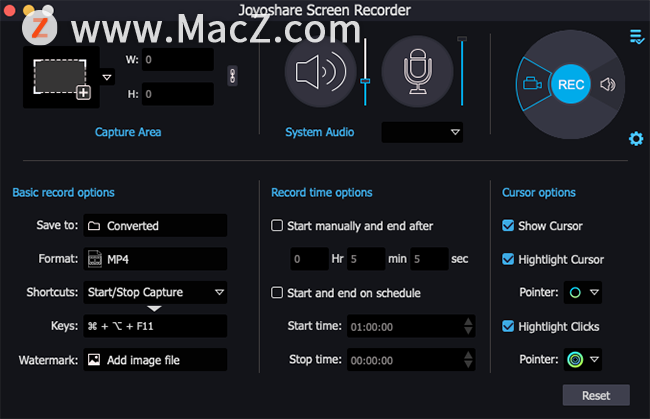
Task: Enable Start and end on schedule
Action: [277, 293]
